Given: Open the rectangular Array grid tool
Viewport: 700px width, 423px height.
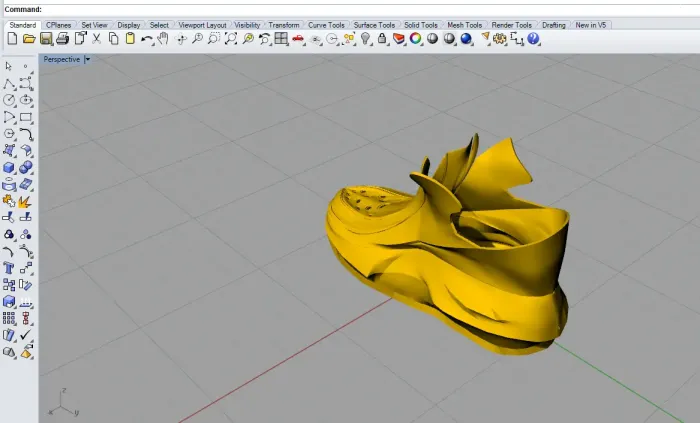Looking at the screenshot, I should click(x=8, y=318).
